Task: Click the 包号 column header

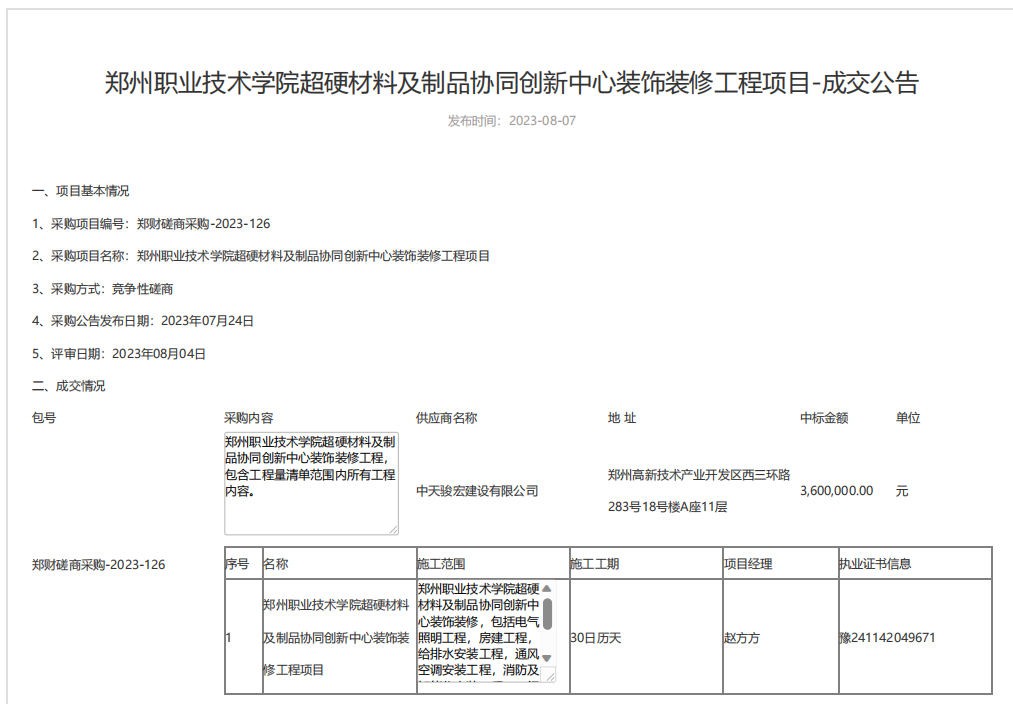Action: (x=44, y=418)
